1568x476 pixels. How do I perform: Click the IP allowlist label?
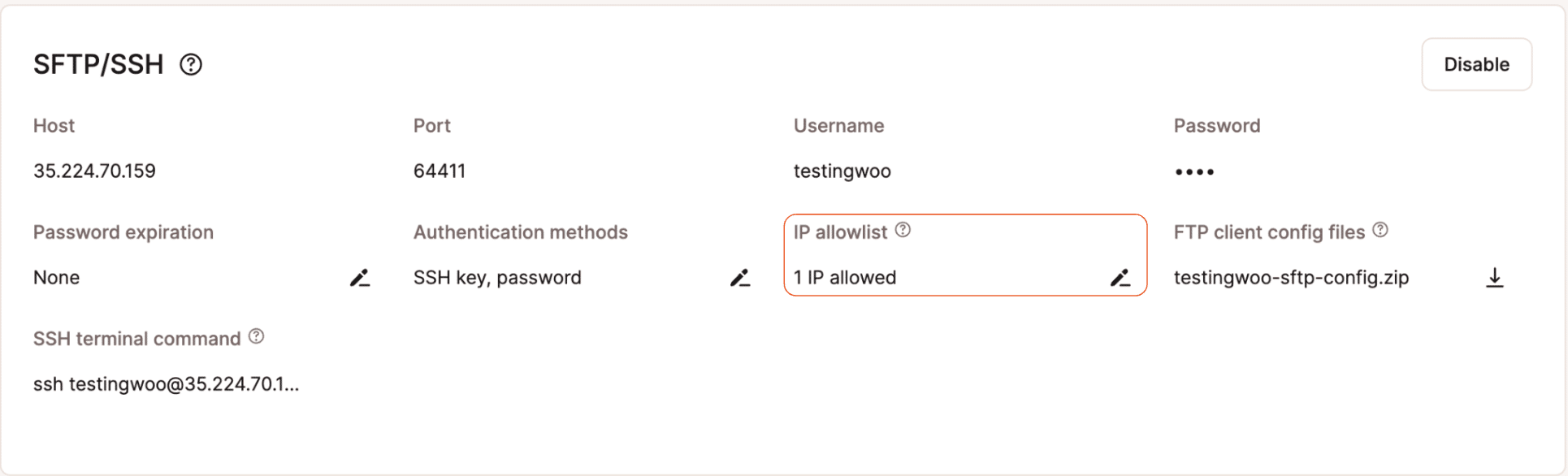[x=840, y=232]
